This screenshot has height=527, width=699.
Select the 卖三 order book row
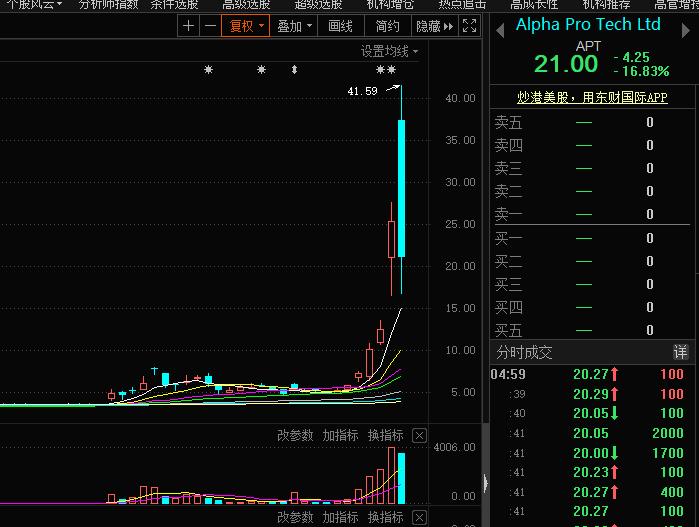pyautogui.click(x=592, y=168)
